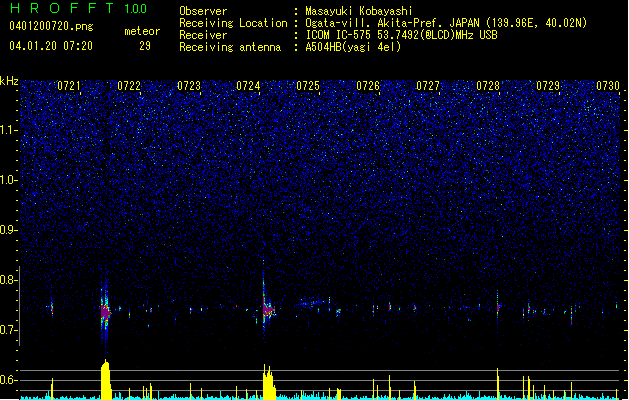Select observer name Masayuki Kobayashi
This screenshot has height=400, width=629.
coord(359,11)
